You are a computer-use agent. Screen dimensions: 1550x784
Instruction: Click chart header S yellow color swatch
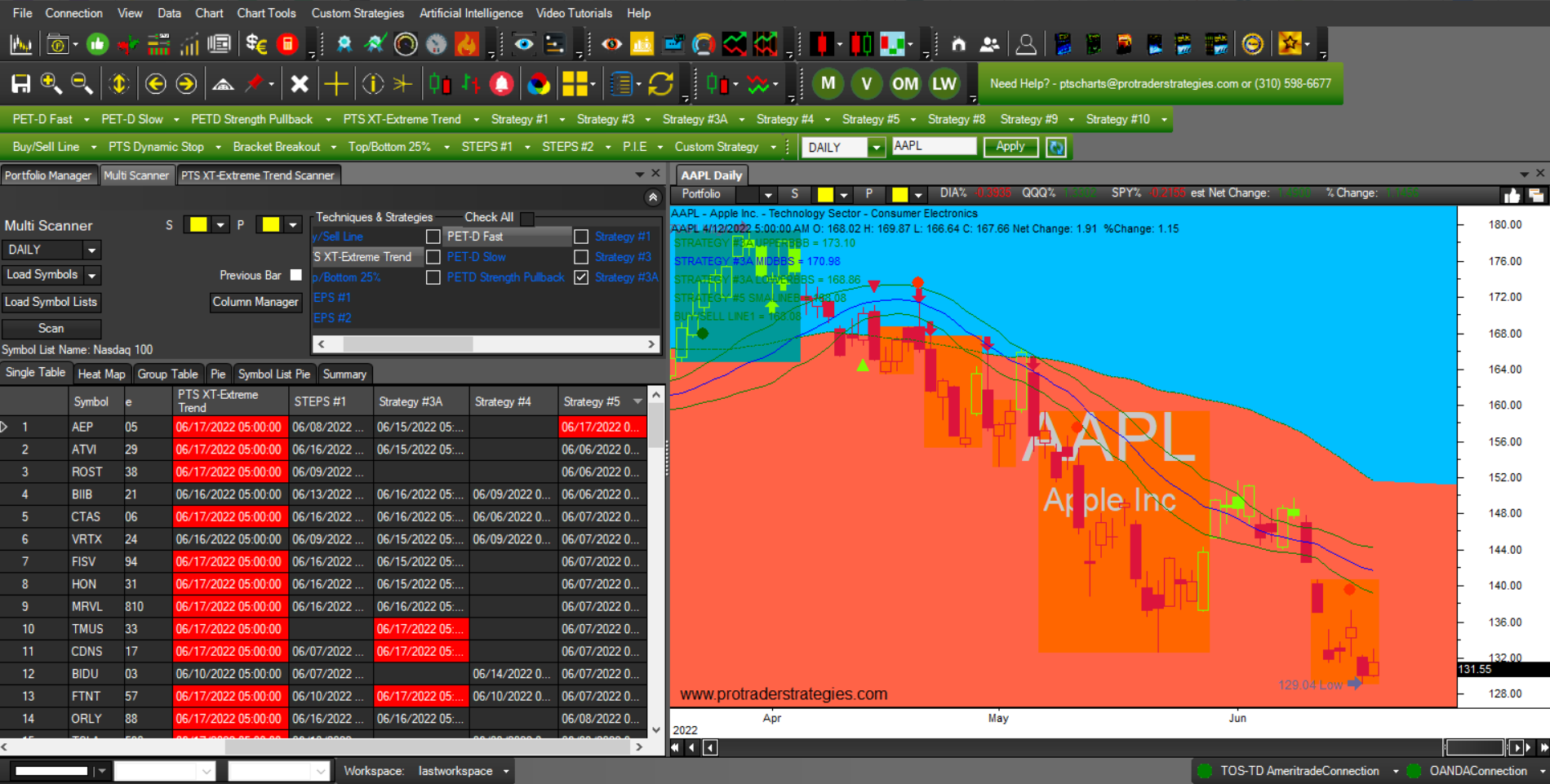coord(825,194)
